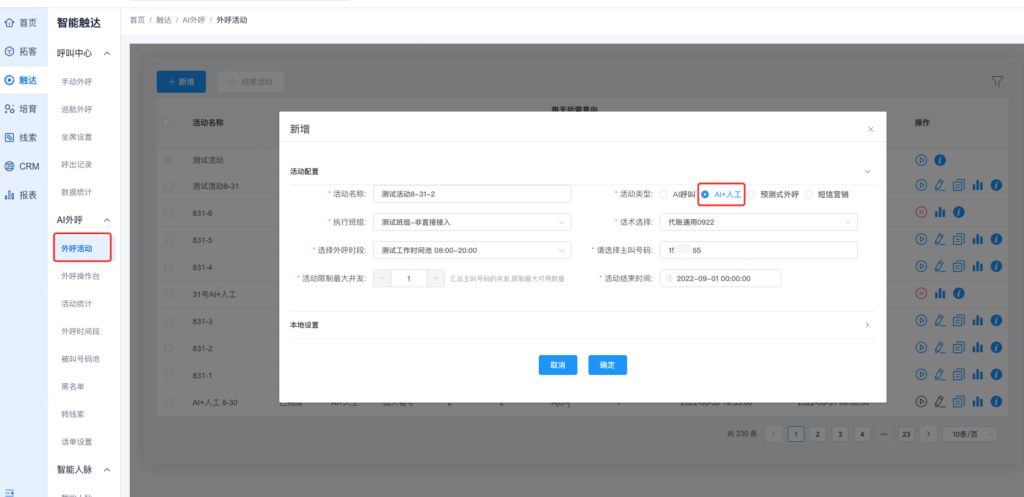Screen dimensions: 1024x497
Task: Select the AI呼叫 radio button
Action: point(664,194)
